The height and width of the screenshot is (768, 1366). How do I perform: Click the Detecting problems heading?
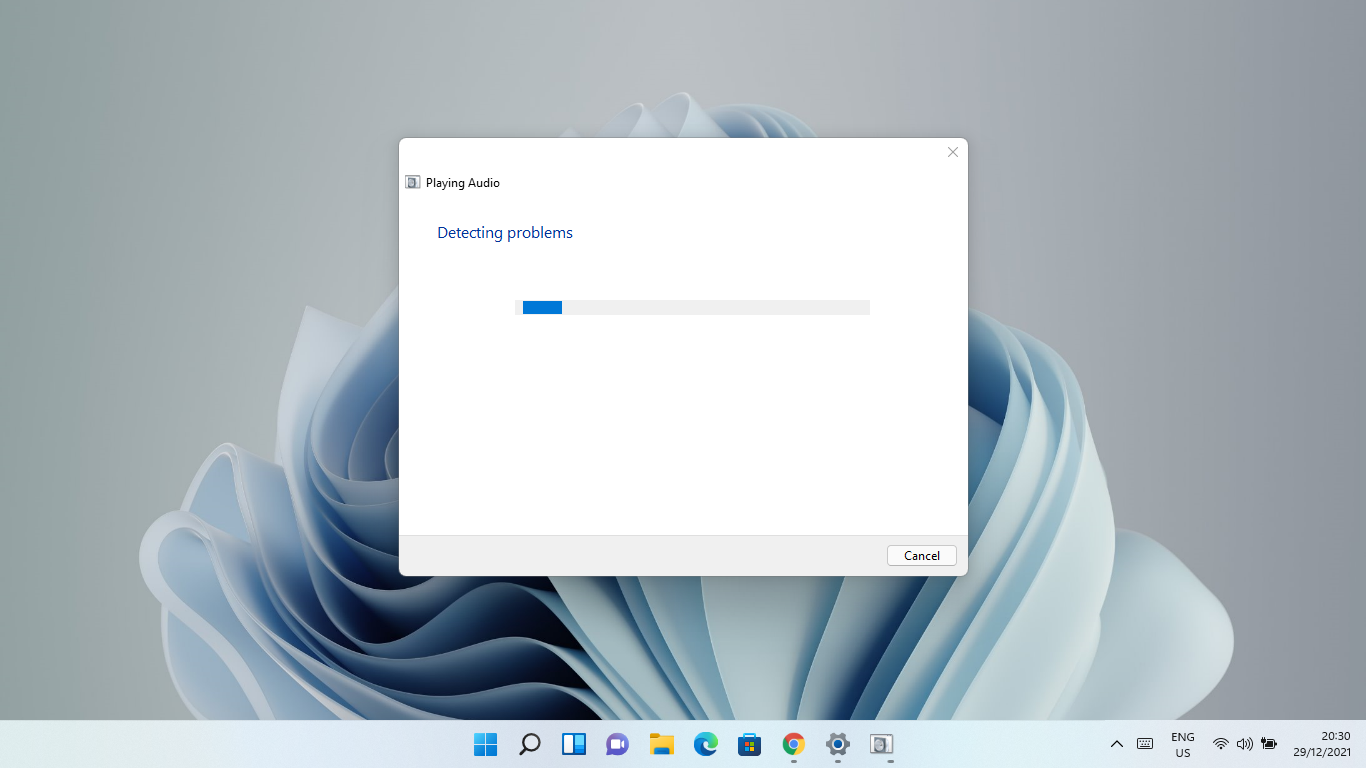pyautogui.click(x=505, y=232)
